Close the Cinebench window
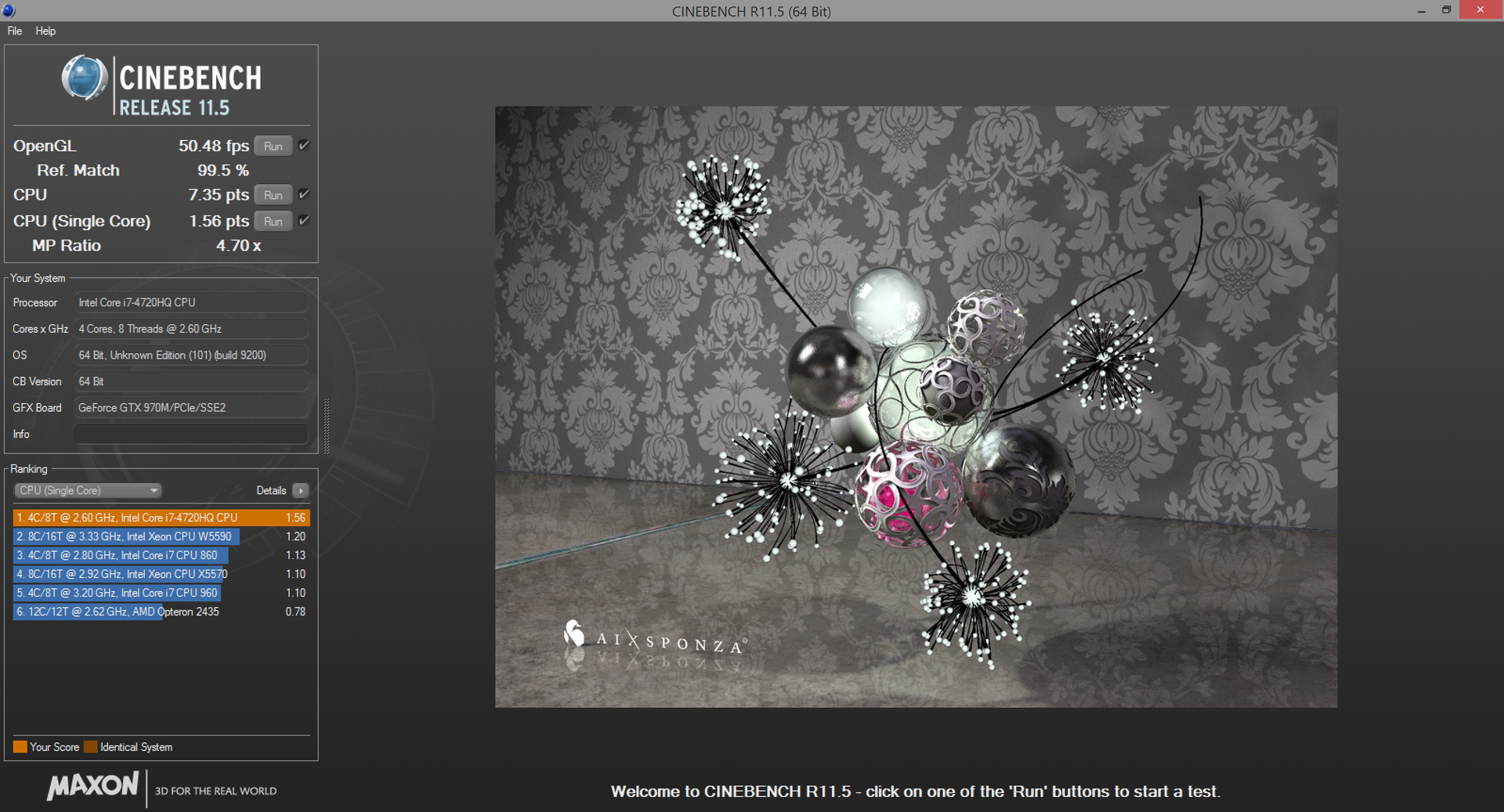The width and height of the screenshot is (1504, 812). click(x=1480, y=10)
